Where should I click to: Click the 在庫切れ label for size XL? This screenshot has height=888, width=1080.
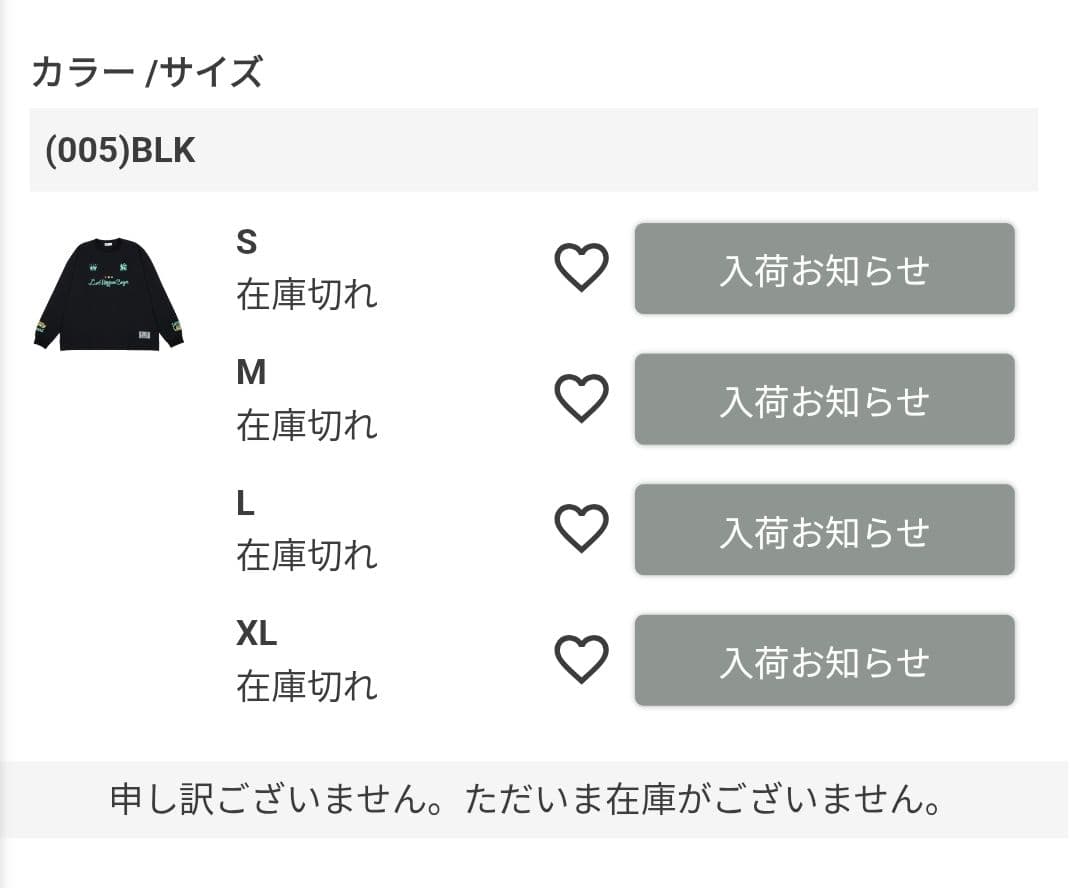306,687
